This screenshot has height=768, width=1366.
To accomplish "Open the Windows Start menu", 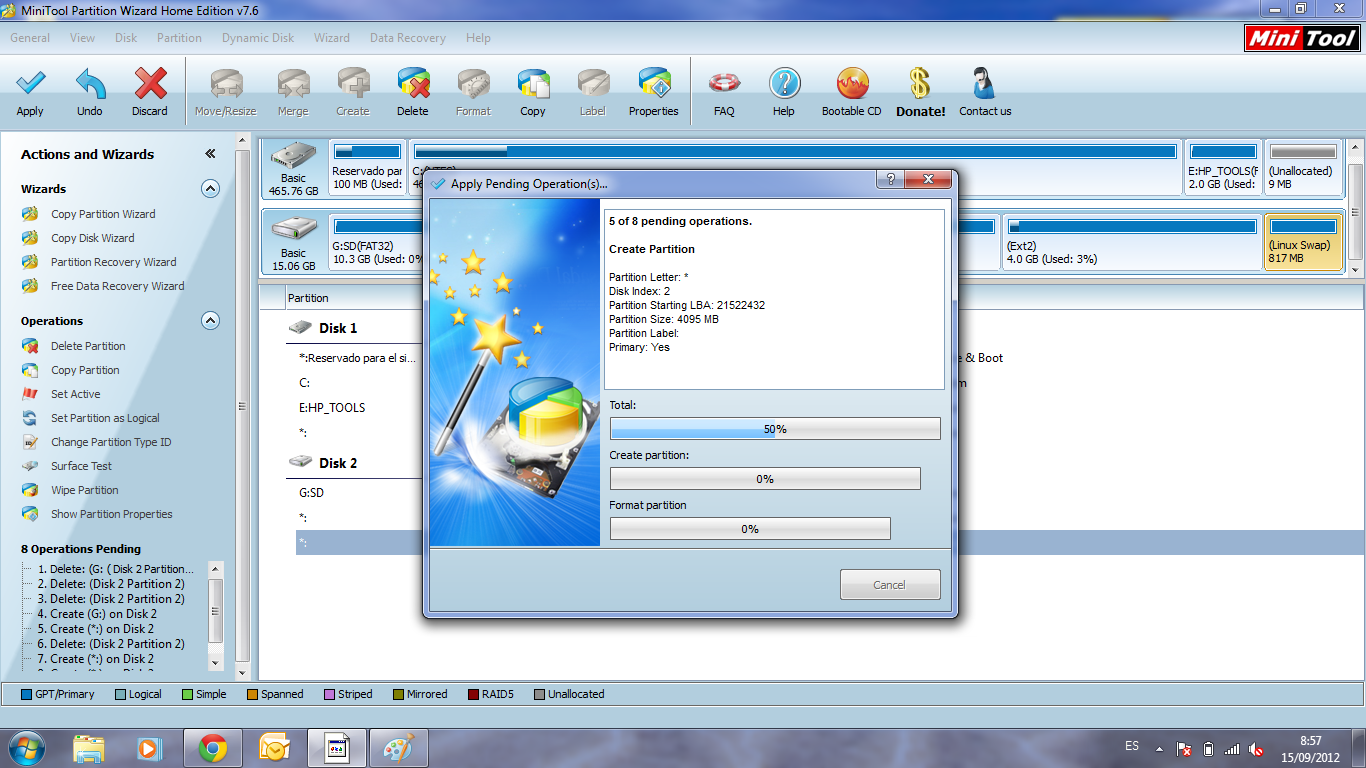I will coord(27,748).
